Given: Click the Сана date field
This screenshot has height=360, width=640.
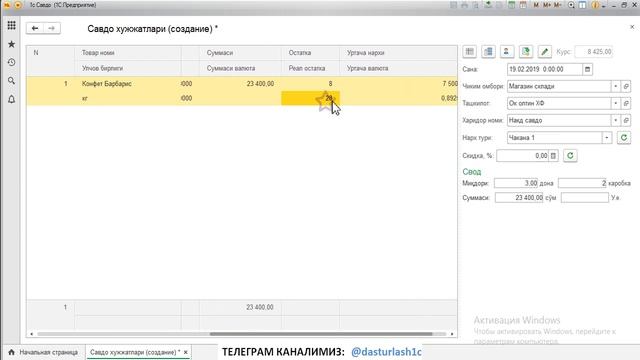Looking at the screenshot, I should (544, 69).
